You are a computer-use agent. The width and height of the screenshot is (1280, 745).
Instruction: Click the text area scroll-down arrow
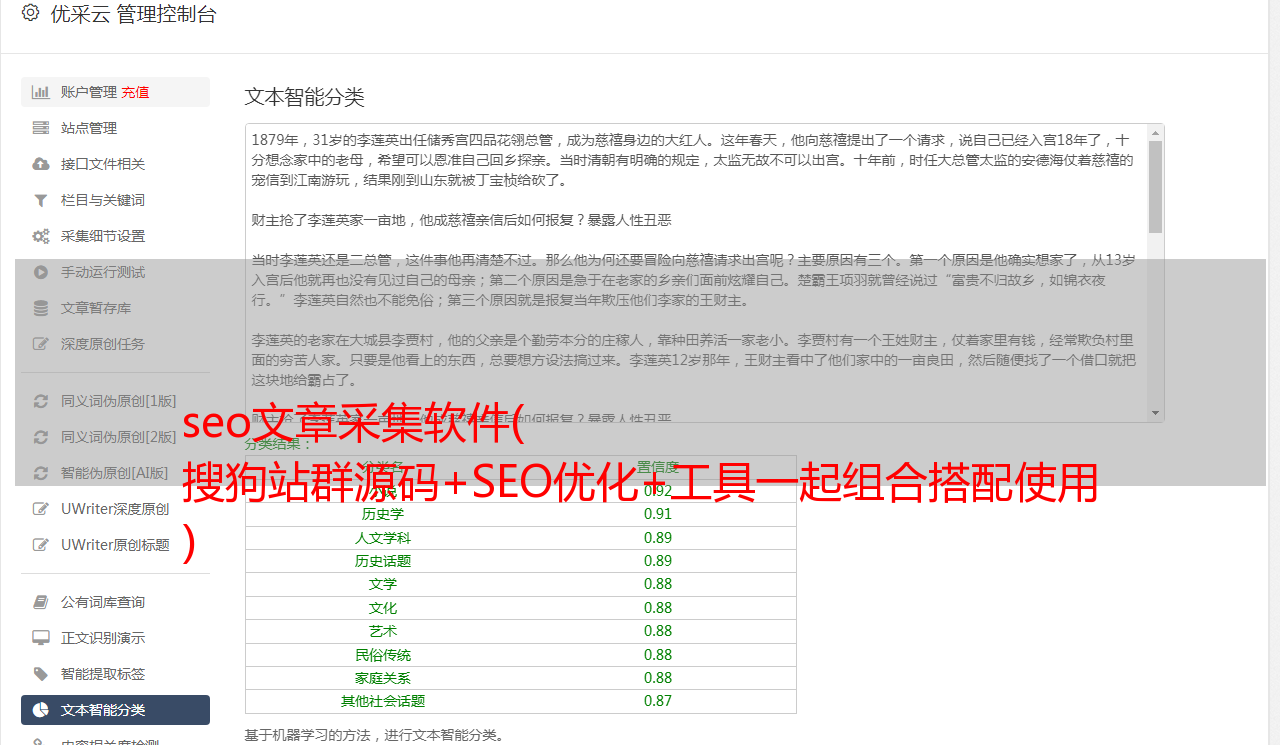point(1156,413)
